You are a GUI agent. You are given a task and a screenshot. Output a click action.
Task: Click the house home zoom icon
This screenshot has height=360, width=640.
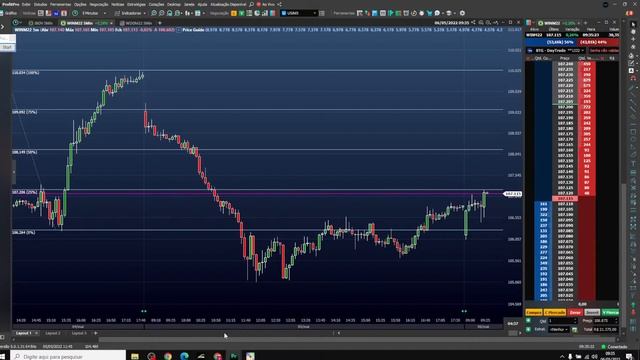pyautogui.click(x=170, y=13)
